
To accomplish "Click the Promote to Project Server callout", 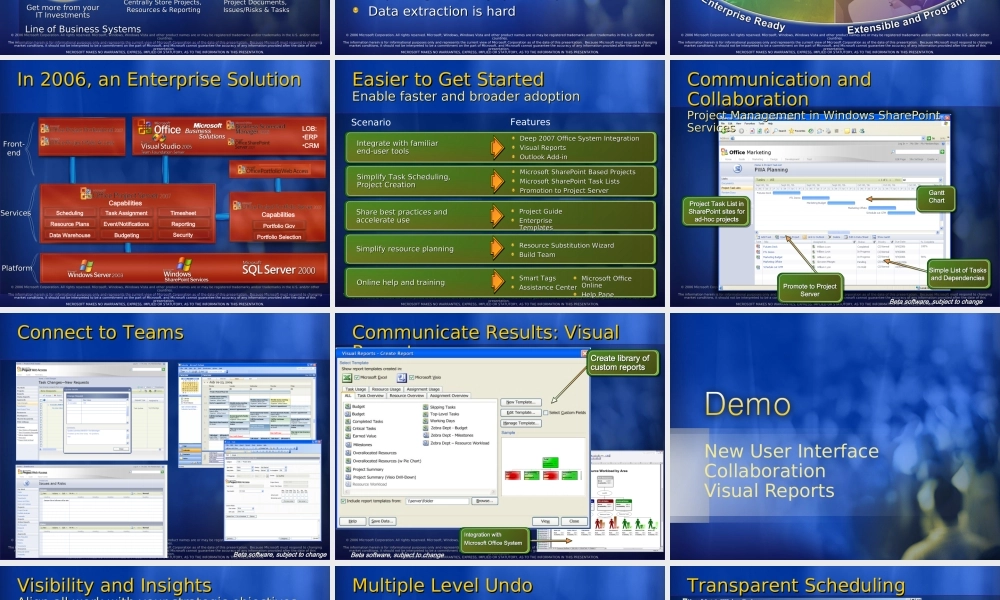I will pos(810,289).
